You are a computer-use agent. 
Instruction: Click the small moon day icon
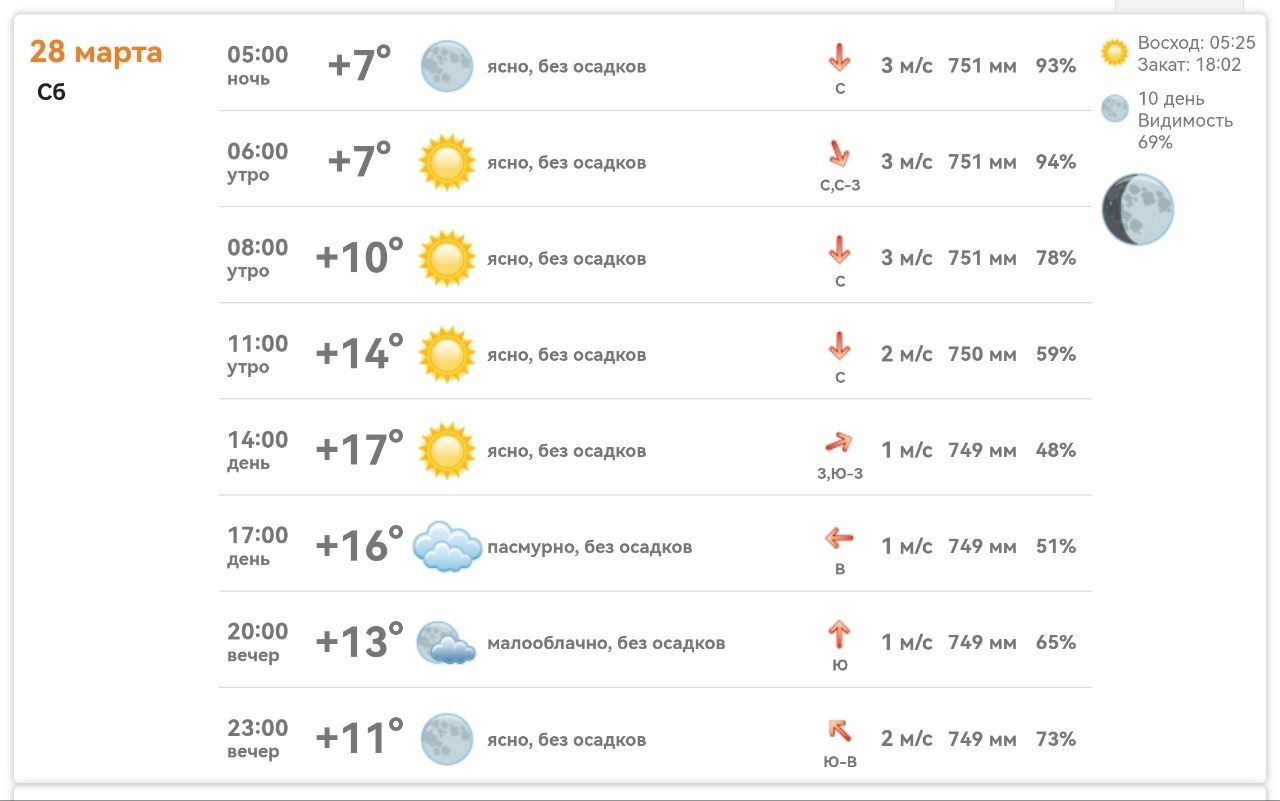(1114, 109)
